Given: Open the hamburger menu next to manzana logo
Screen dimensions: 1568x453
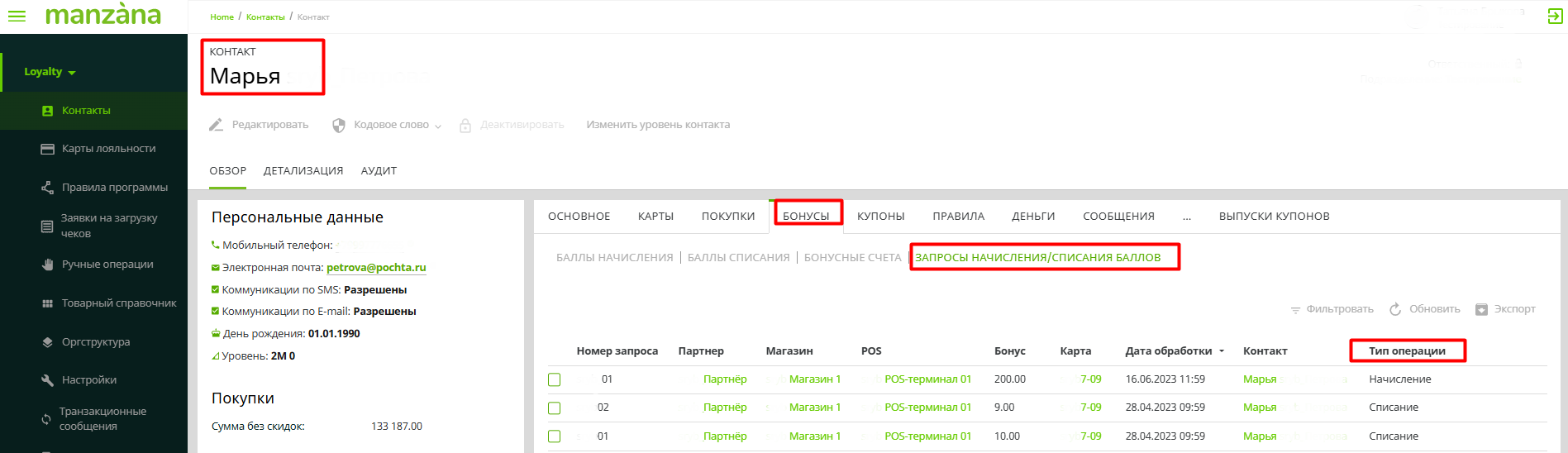Looking at the screenshot, I should pyautogui.click(x=17, y=17).
